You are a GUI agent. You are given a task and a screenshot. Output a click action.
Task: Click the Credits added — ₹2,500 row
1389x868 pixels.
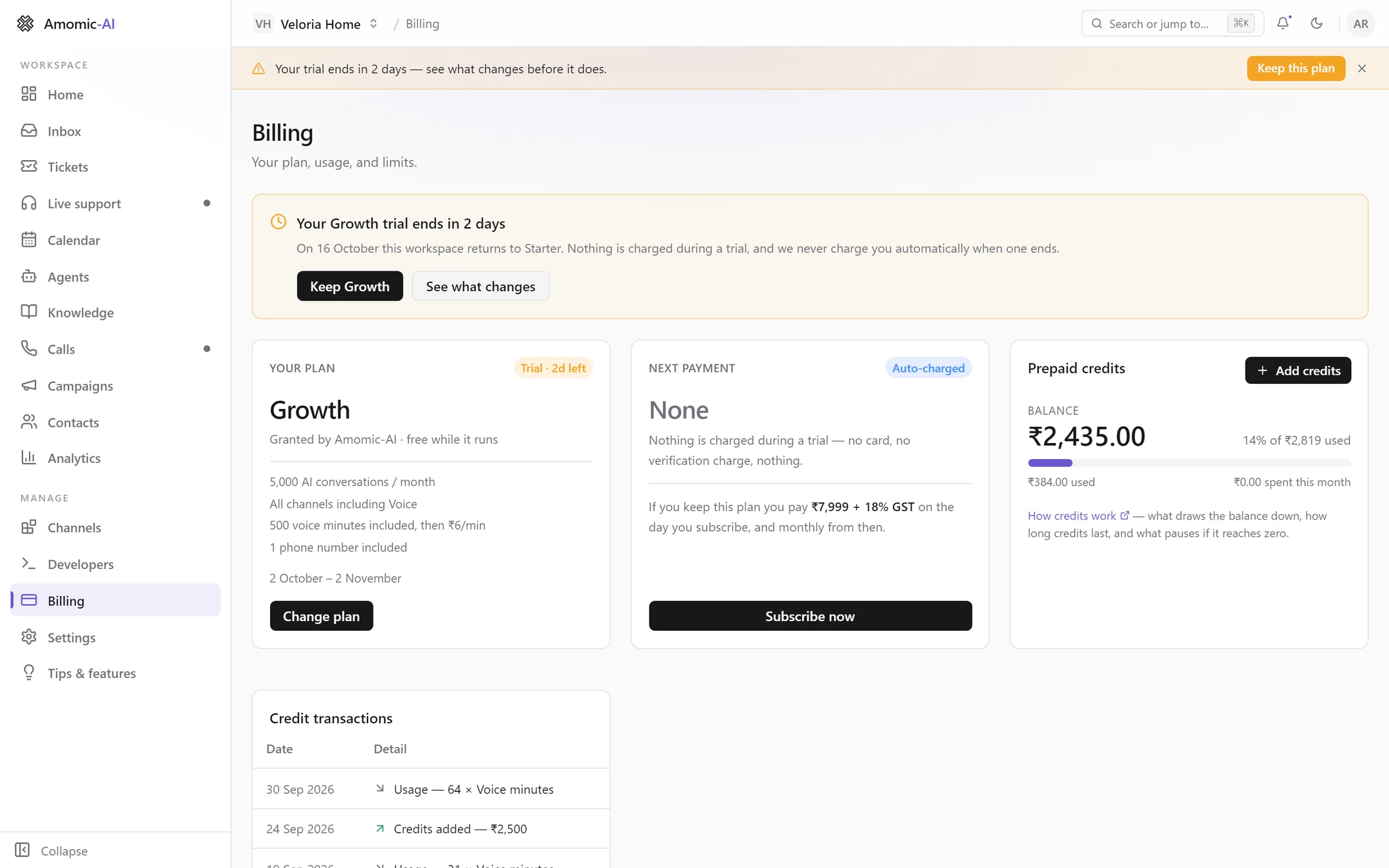point(431,829)
